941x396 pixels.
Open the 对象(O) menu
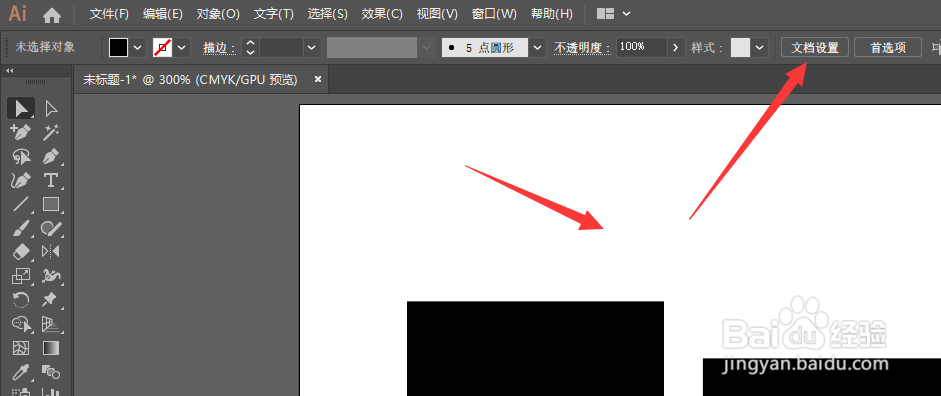pyautogui.click(x=218, y=14)
